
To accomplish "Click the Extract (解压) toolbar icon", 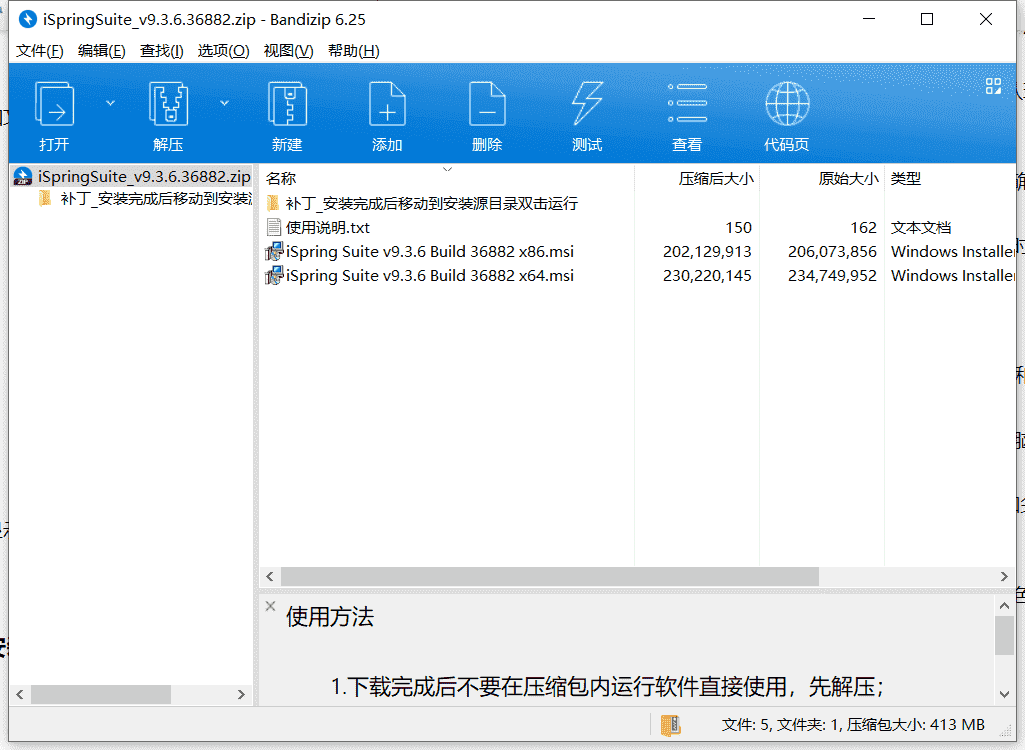I will 168,103.
